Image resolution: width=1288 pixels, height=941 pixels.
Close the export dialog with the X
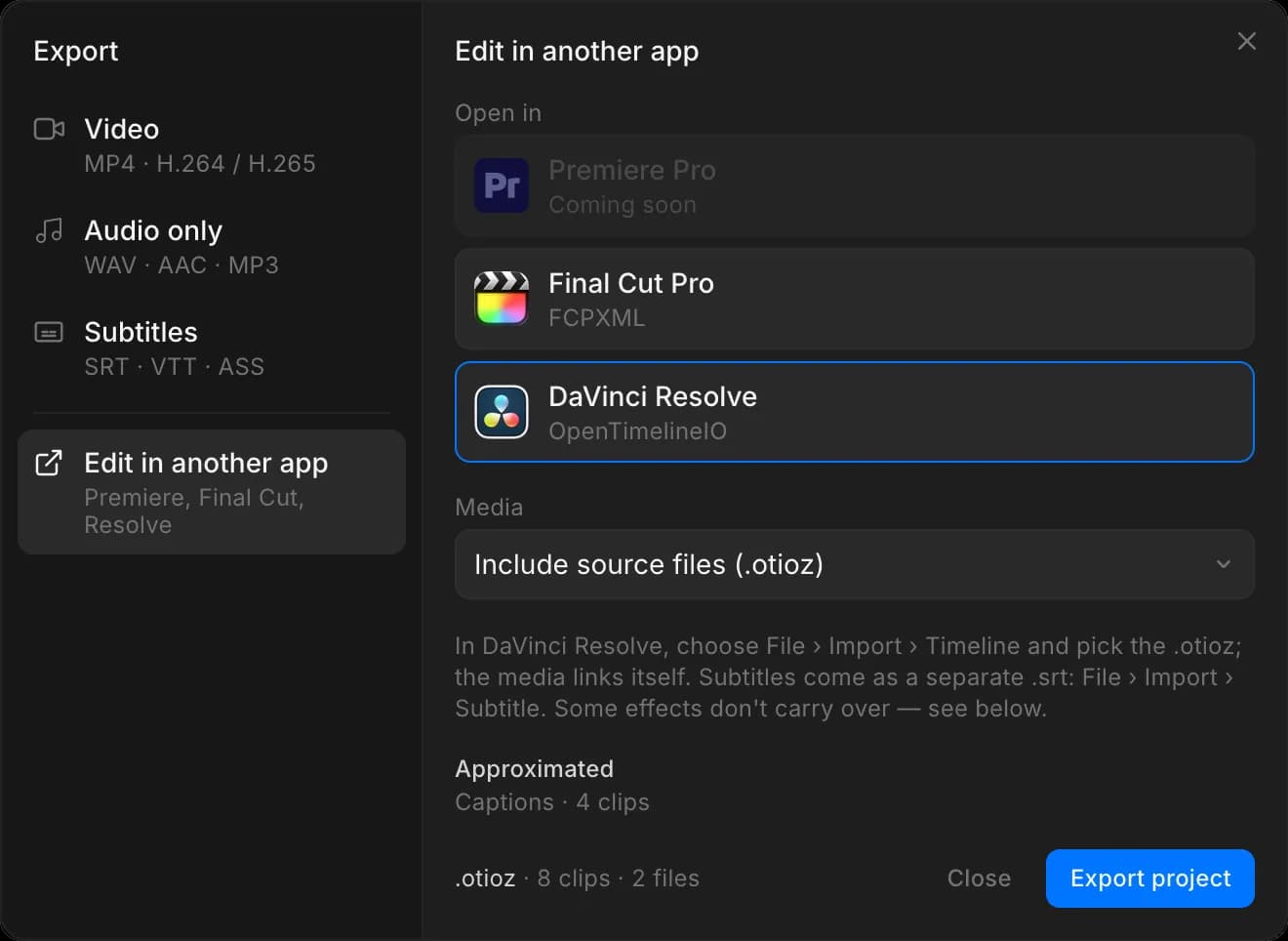click(x=1246, y=41)
